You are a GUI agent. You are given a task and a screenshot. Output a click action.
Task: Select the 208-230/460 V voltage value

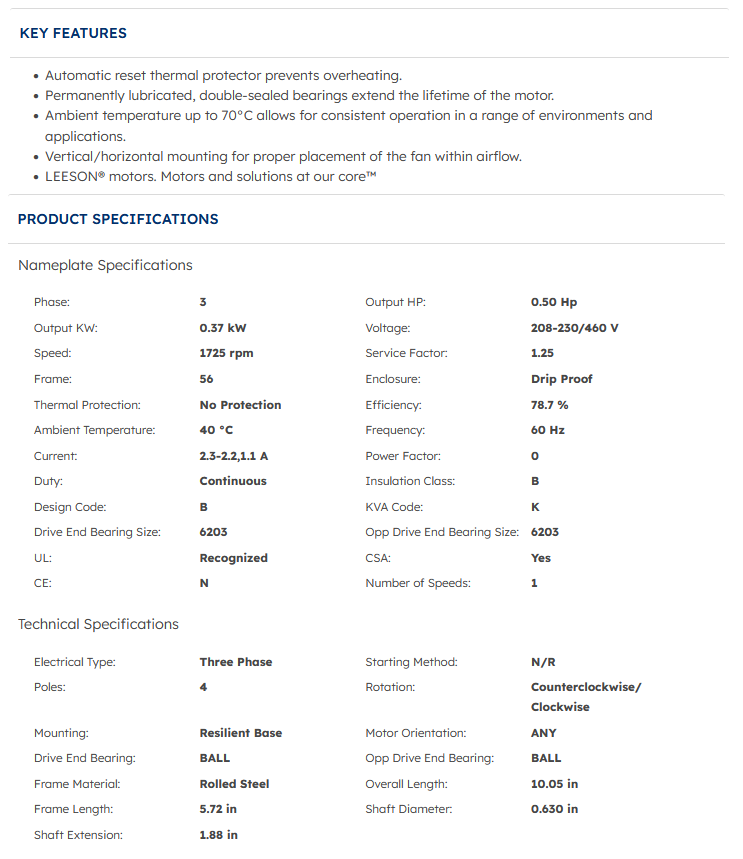click(574, 328)
